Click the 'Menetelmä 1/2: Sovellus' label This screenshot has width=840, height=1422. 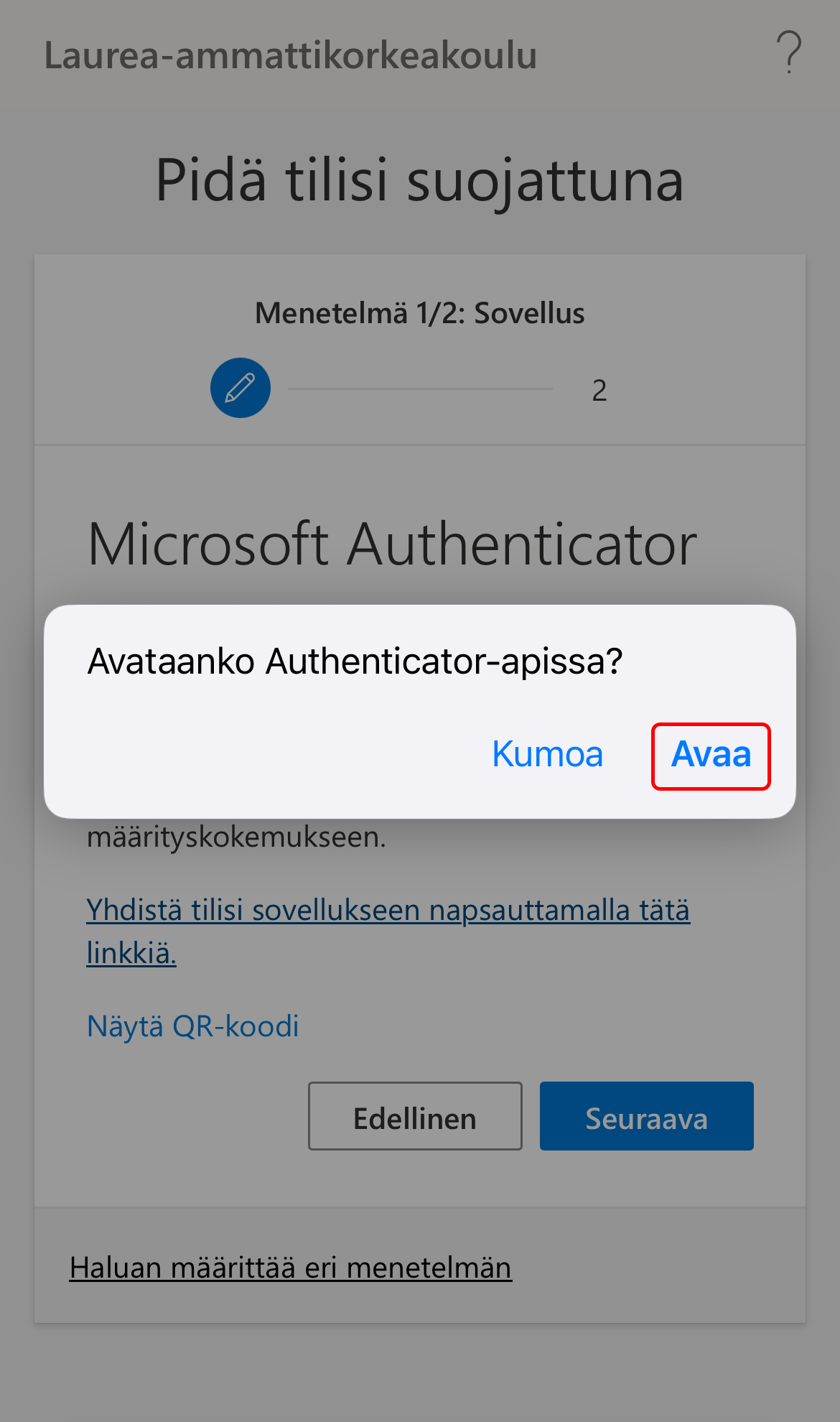tap(419, 314)
